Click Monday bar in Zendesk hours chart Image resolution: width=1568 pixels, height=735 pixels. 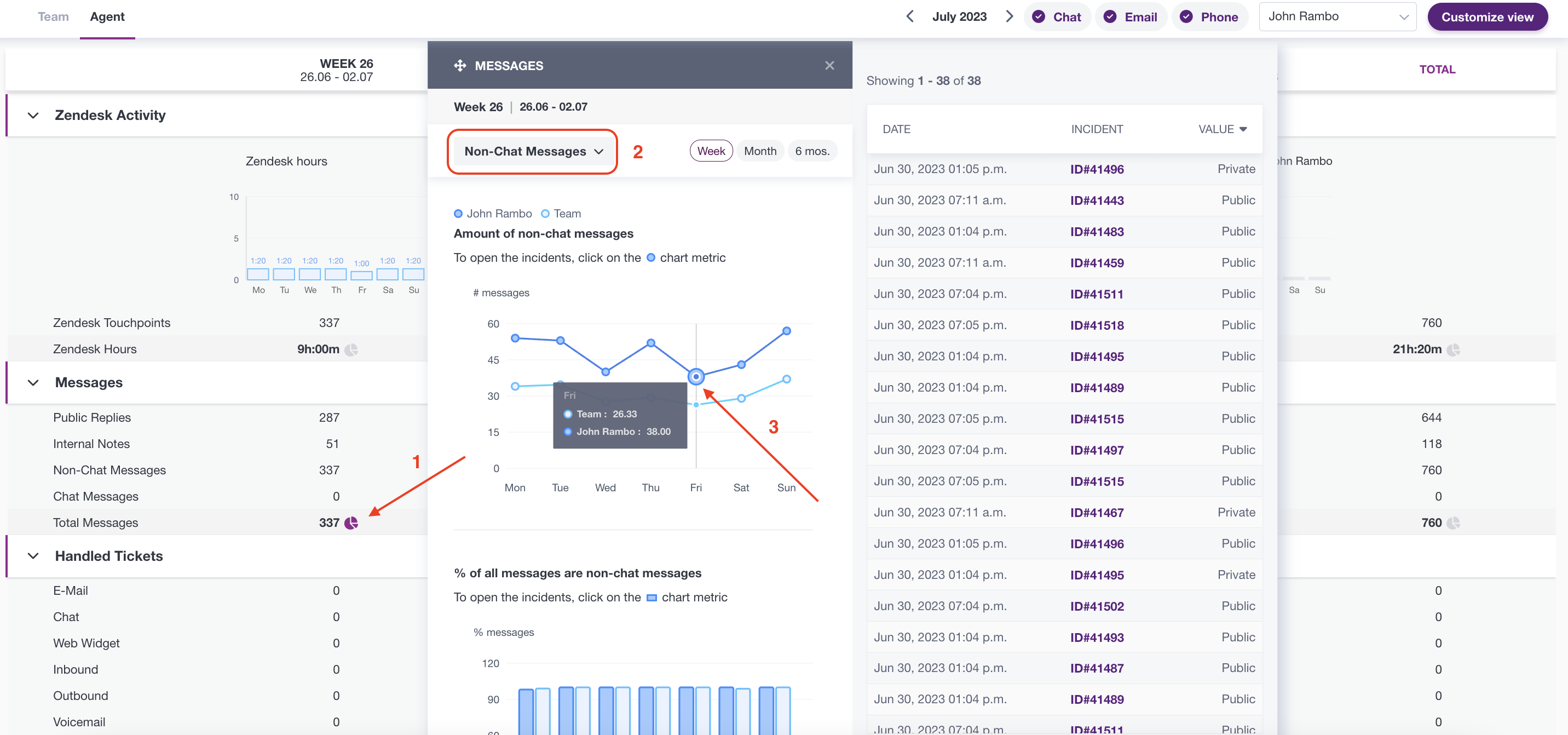pyautogui.click(x=258, y=274)
